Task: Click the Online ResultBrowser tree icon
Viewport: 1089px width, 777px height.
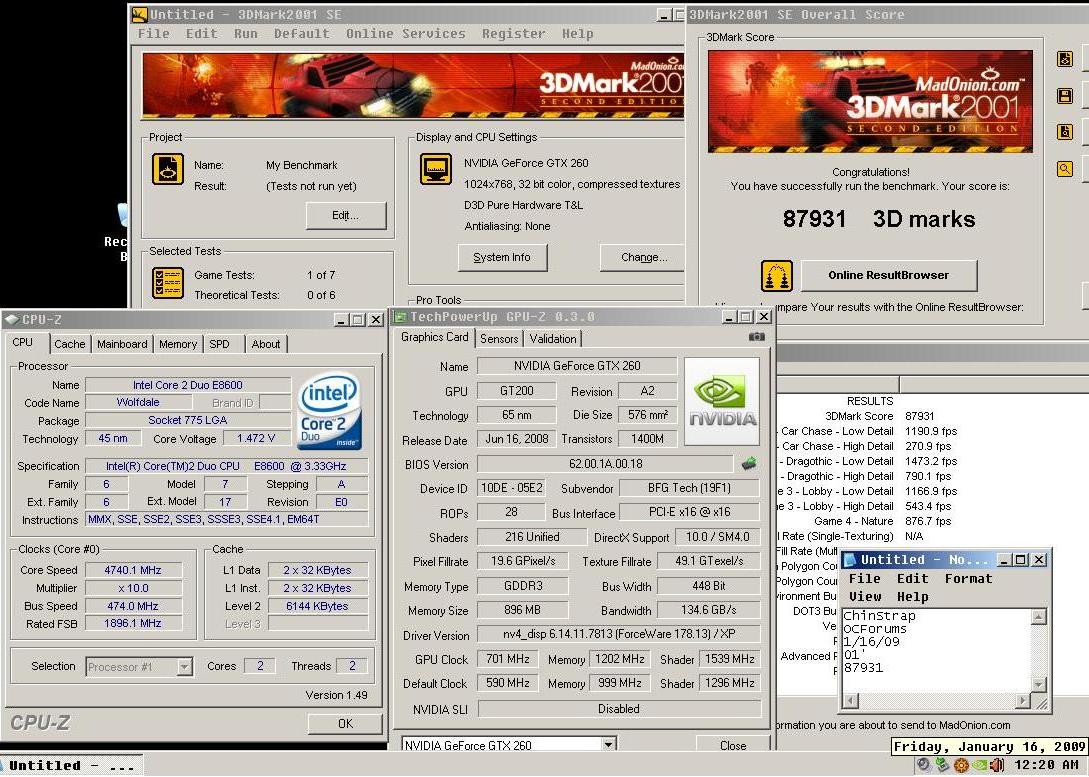Action: click(777, 276)
